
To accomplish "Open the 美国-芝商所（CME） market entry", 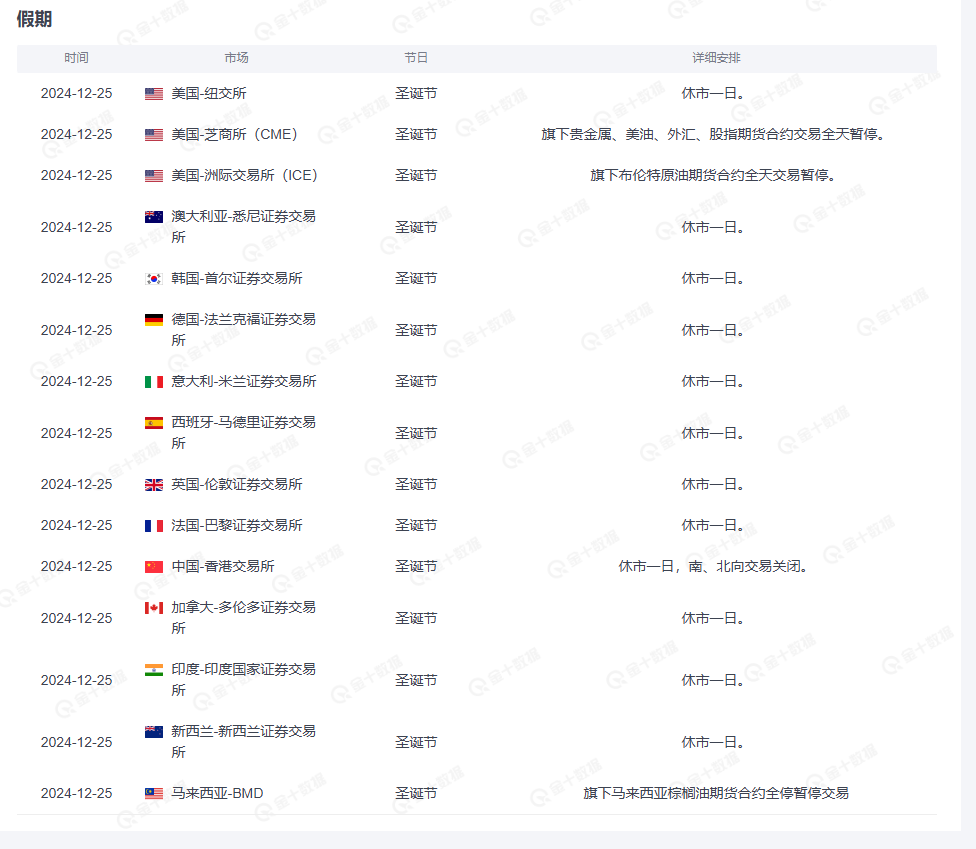I will (x=237, y=134).
